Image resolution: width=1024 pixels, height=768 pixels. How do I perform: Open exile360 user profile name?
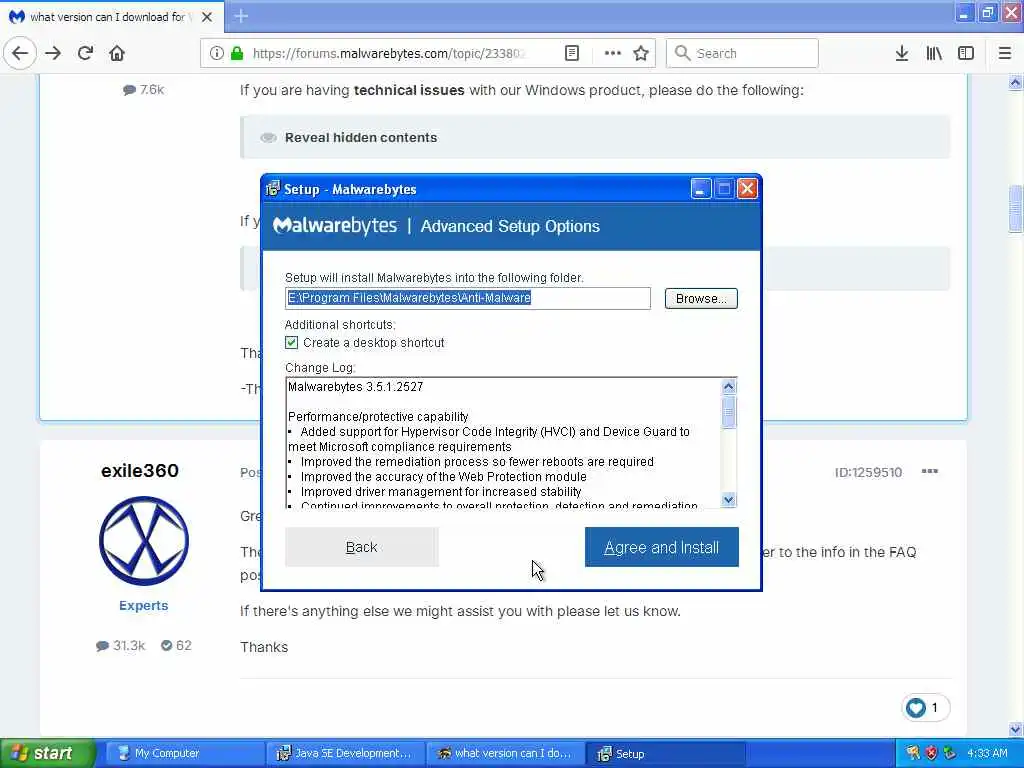pos(140,471)
